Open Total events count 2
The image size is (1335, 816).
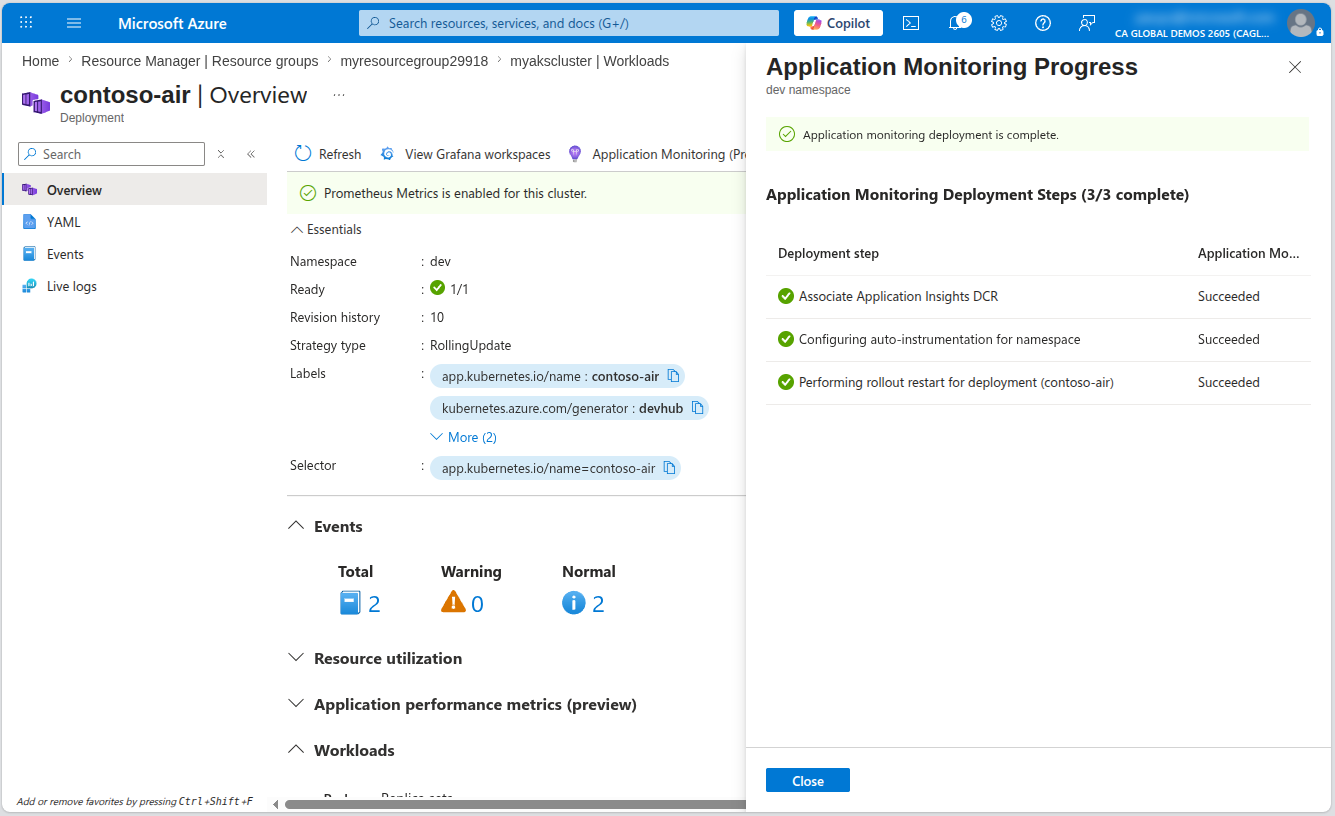[x=374, y=603]
